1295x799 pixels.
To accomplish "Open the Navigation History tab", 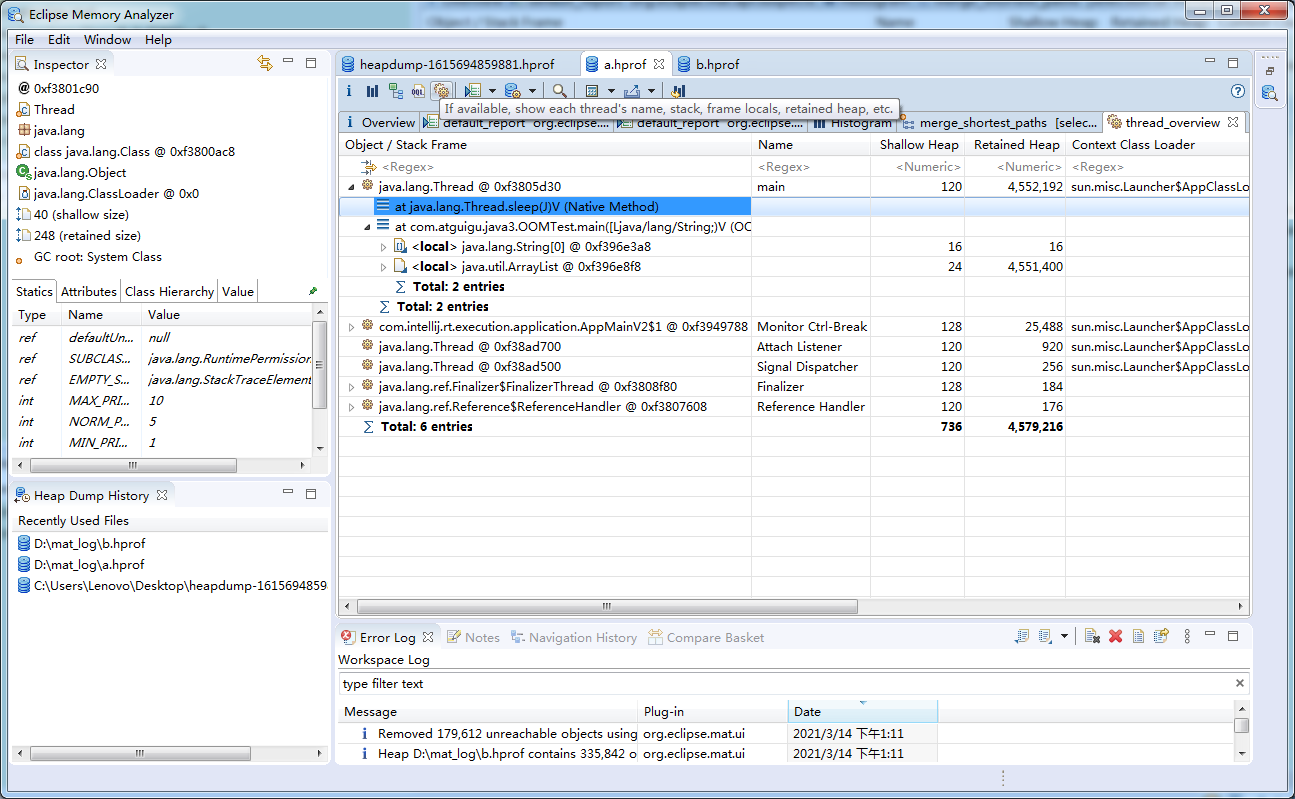I will click(x=573, y=637).
